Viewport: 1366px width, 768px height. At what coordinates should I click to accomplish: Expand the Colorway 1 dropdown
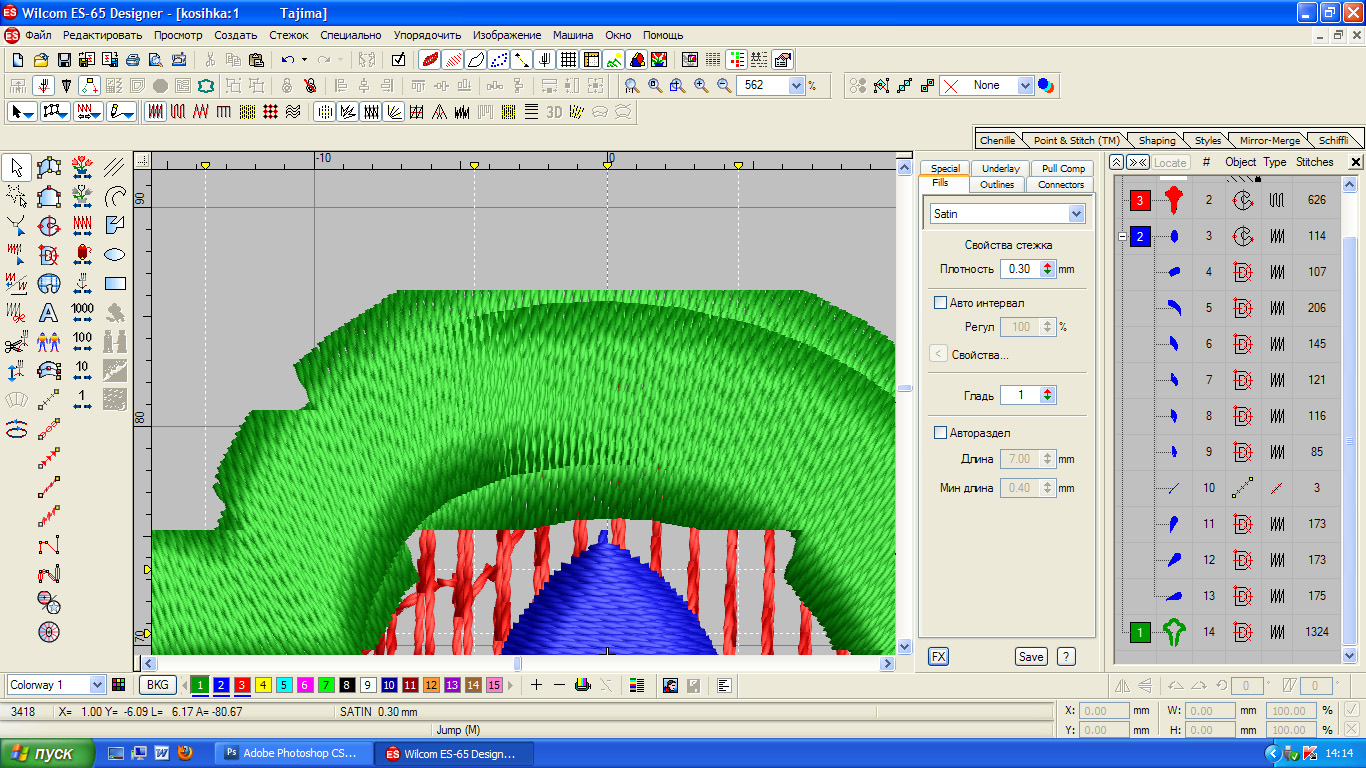click(x=97, y=685)
